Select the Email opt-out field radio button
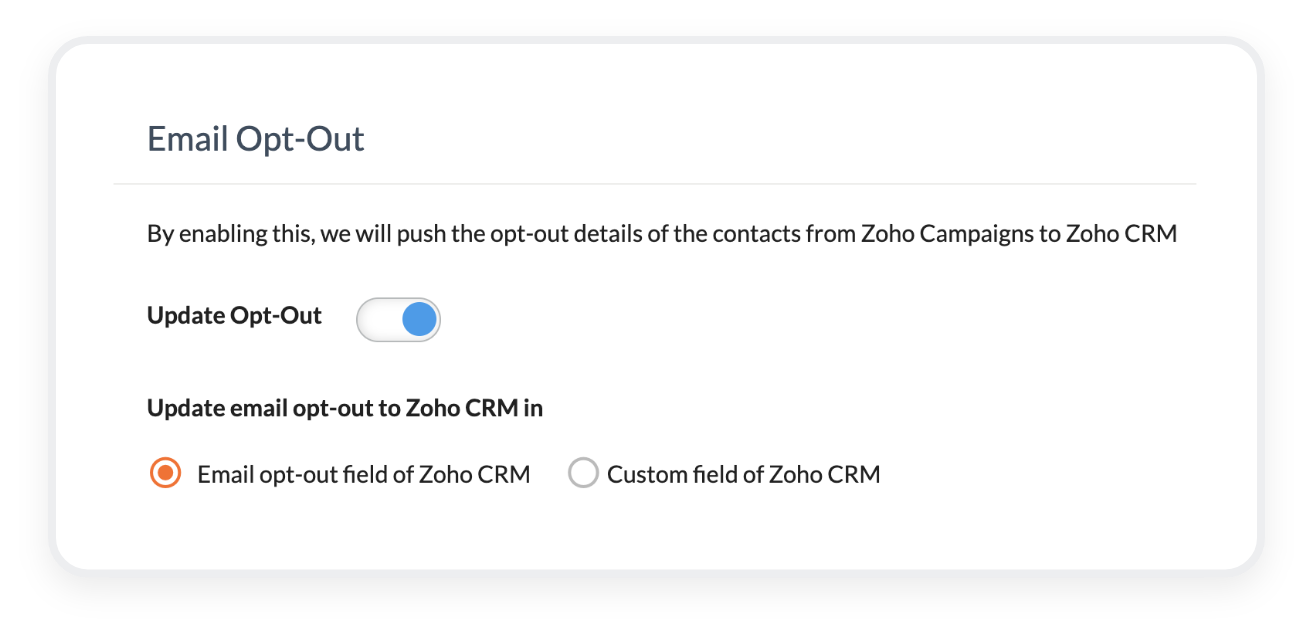 [165, 473]
